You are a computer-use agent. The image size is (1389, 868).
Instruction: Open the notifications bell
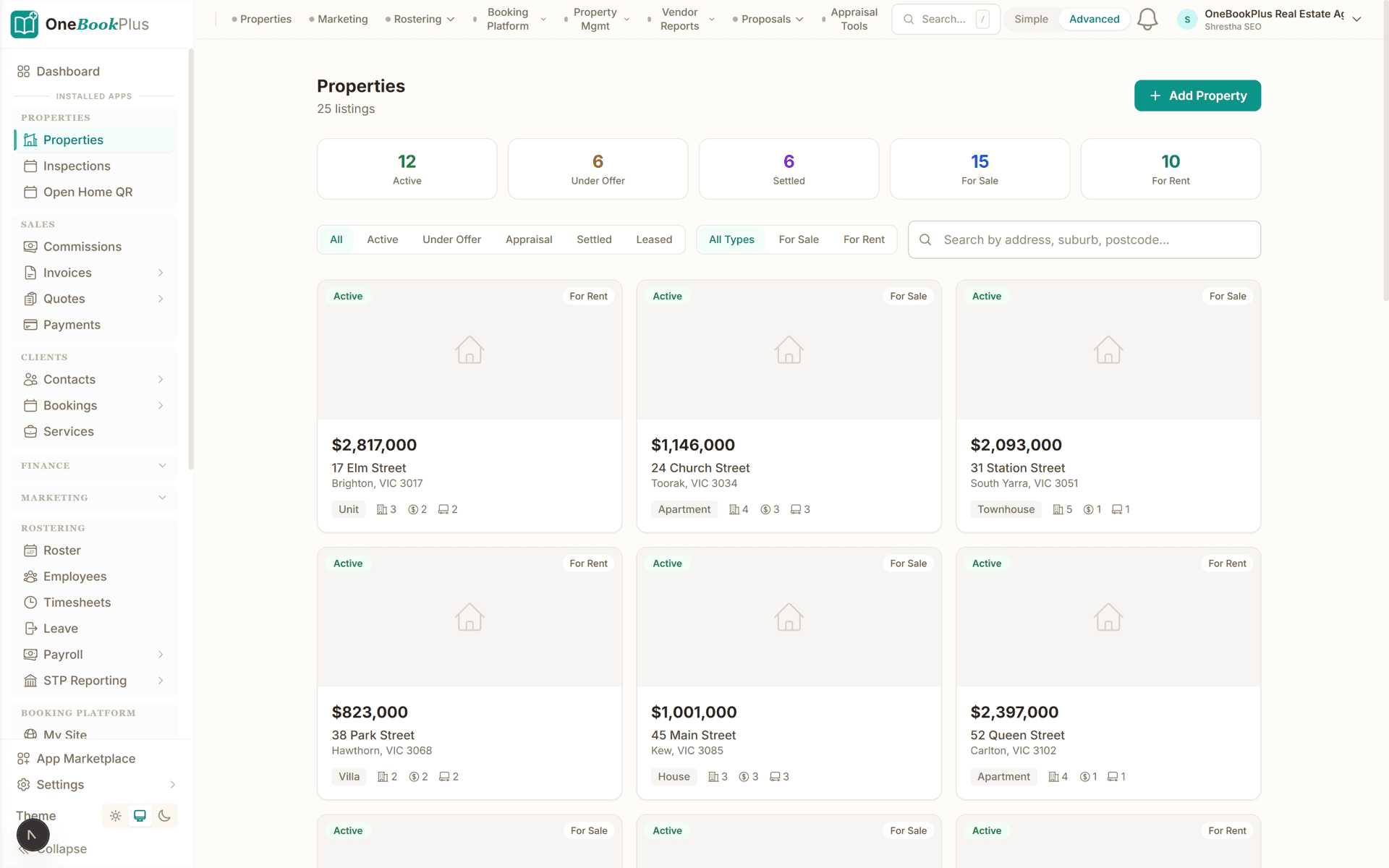tap(1147, 20)
